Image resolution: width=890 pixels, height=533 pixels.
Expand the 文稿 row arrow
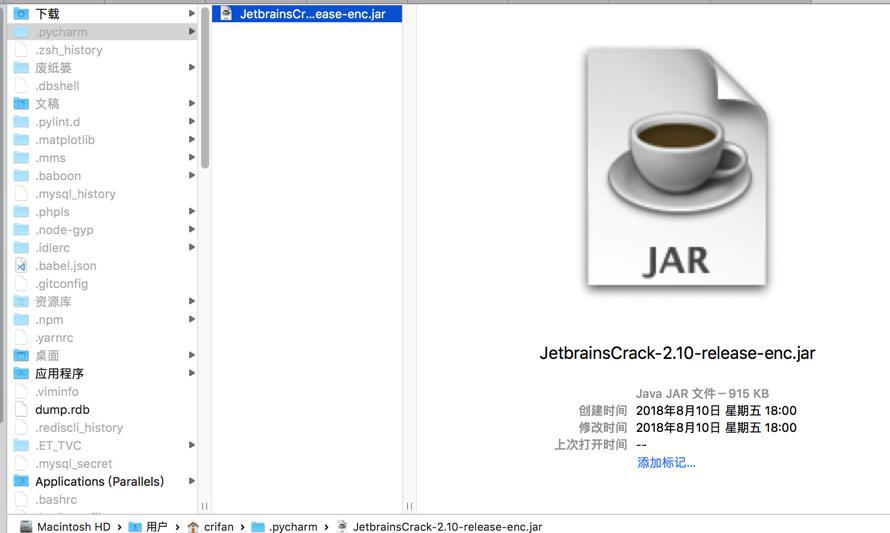tap(192, 103)
